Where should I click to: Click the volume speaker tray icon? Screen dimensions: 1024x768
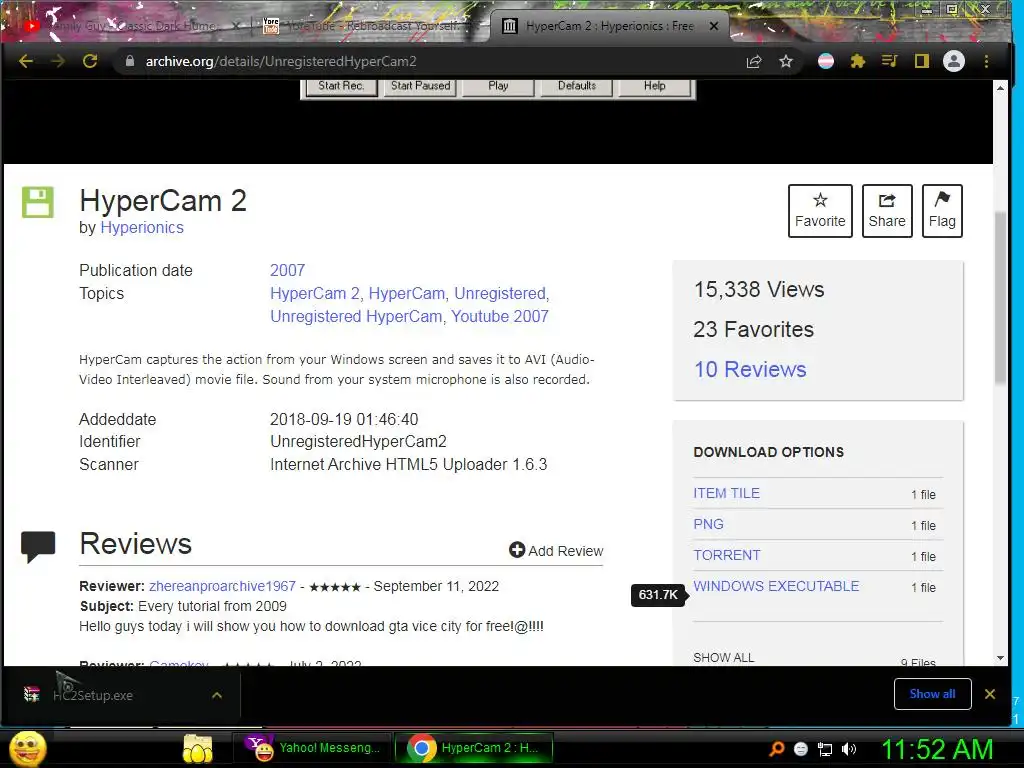click(x=849, y=749)
